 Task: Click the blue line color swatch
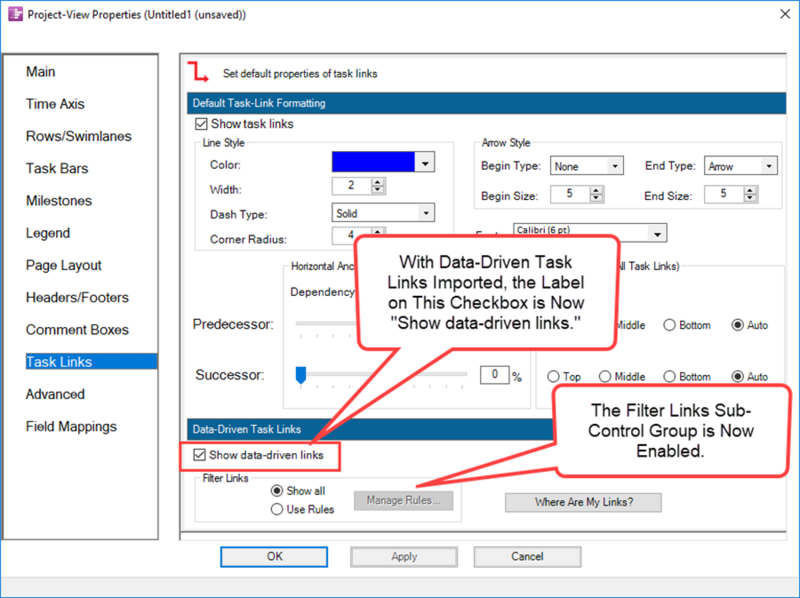click(x=373, y=162)
